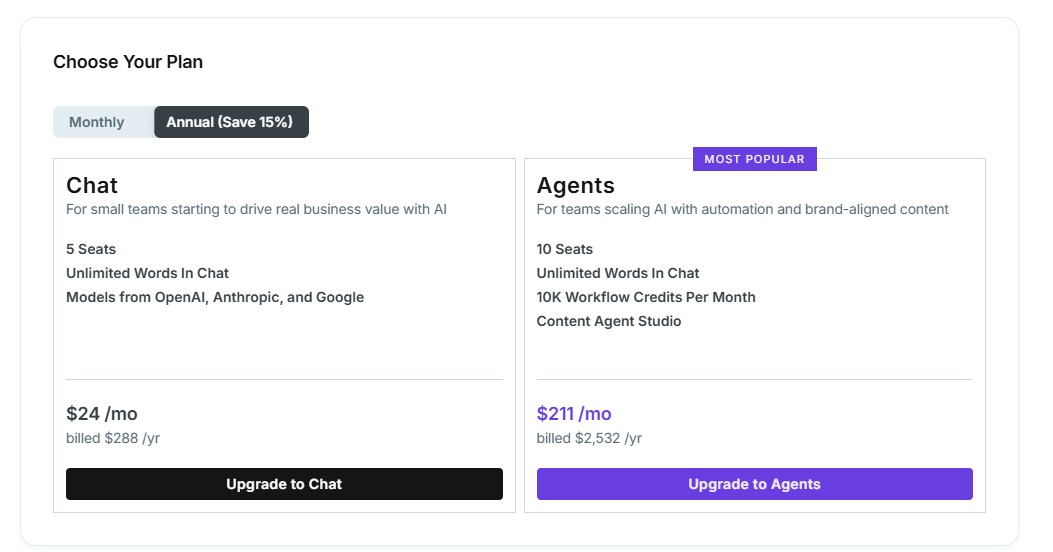Viewport: 1053px width, 552px height.
Task: Click the Content Agent Studio feature
Action: [609, 321]
